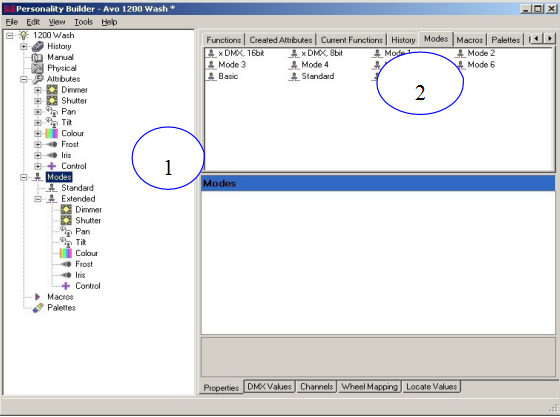The height and width of the screenshot is (417, 560).
Task: Select the Pan item under Extended mode
Action: 82,231
